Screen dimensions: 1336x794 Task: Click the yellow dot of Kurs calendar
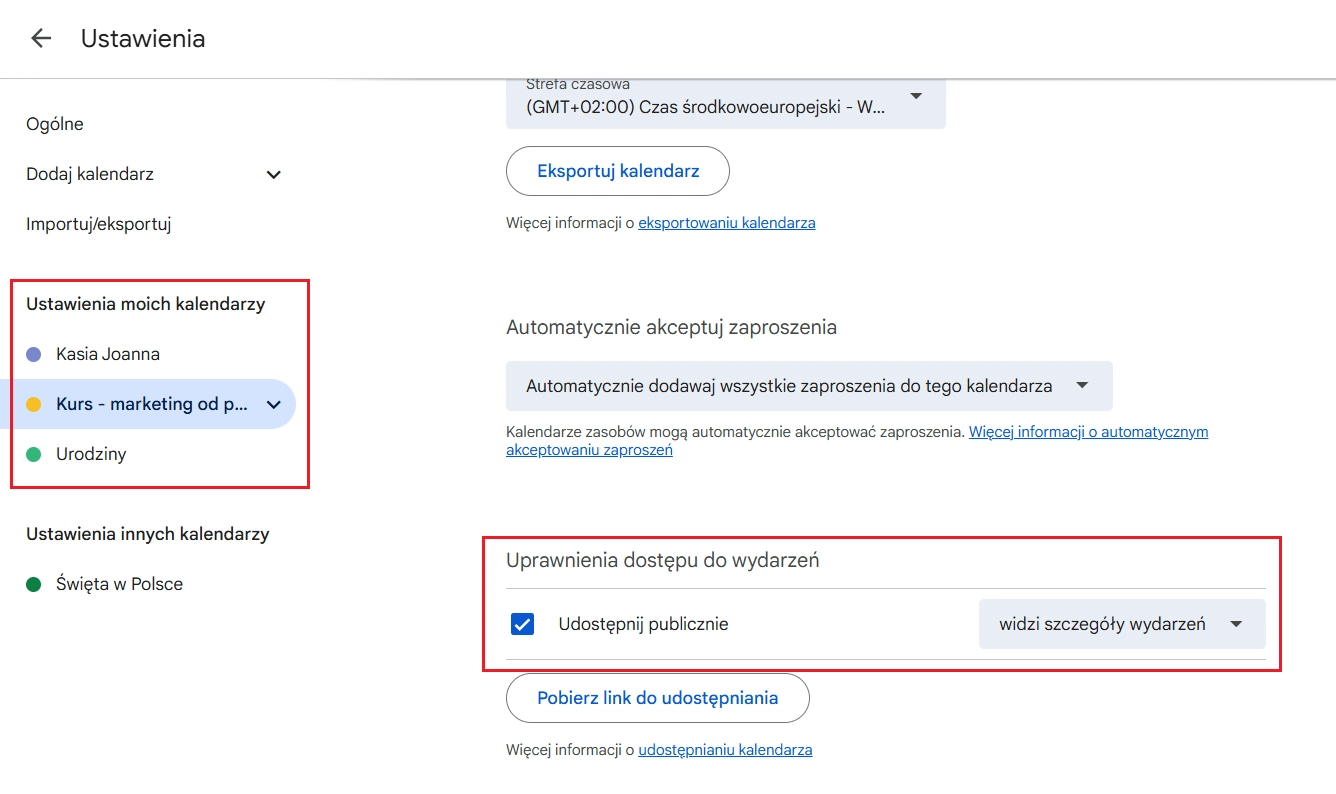pos(33,404)
